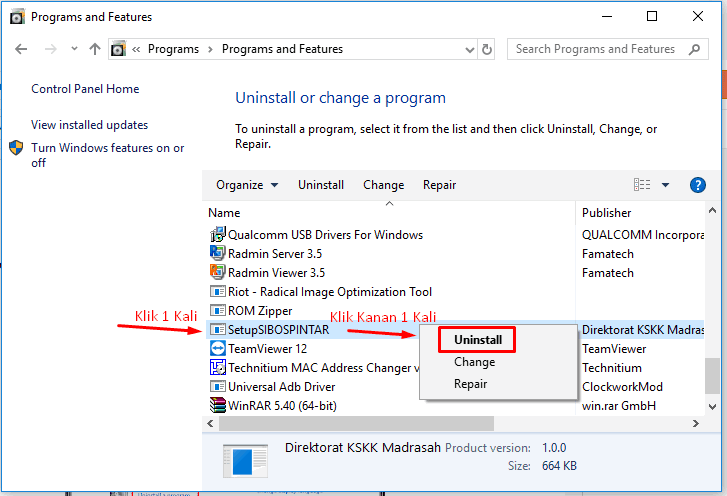Open the More view options dropdown arrow
The height and width of the screenshot is (496, 727).
665,185
